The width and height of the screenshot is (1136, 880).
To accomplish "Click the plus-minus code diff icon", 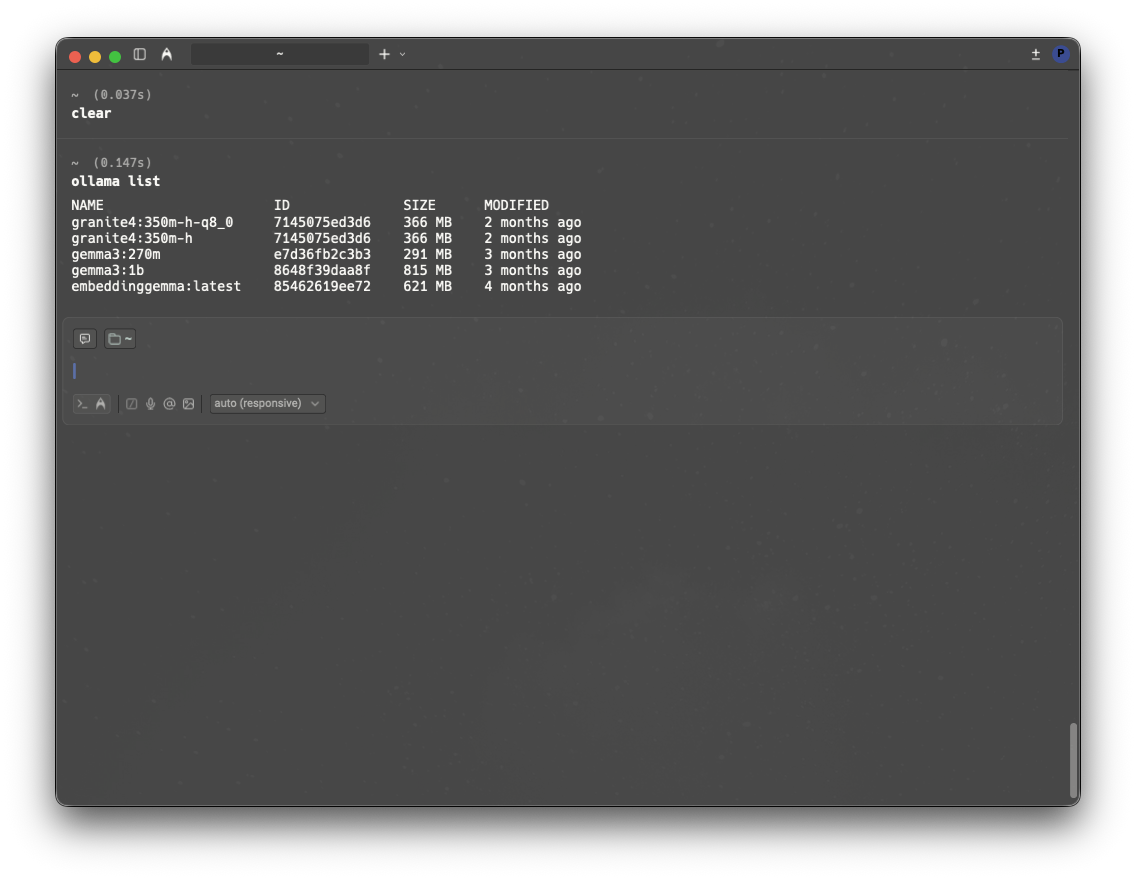I will [1036, 54].
